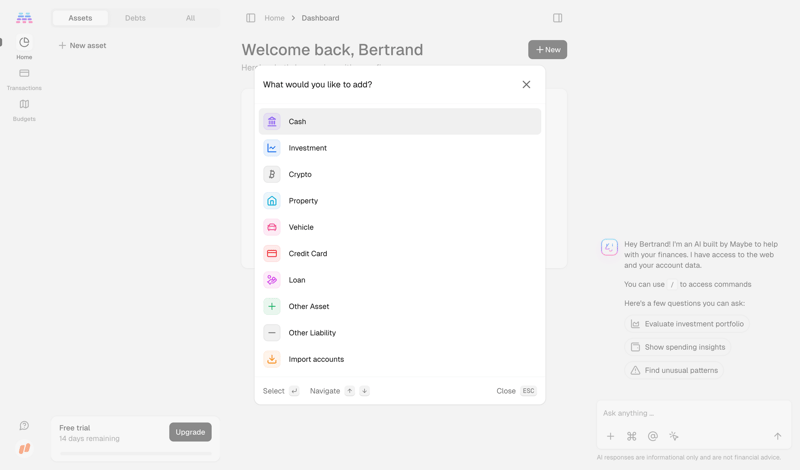Click the chat @ mention icon
Screen dimensions: 800x470
tap(653, 436)
